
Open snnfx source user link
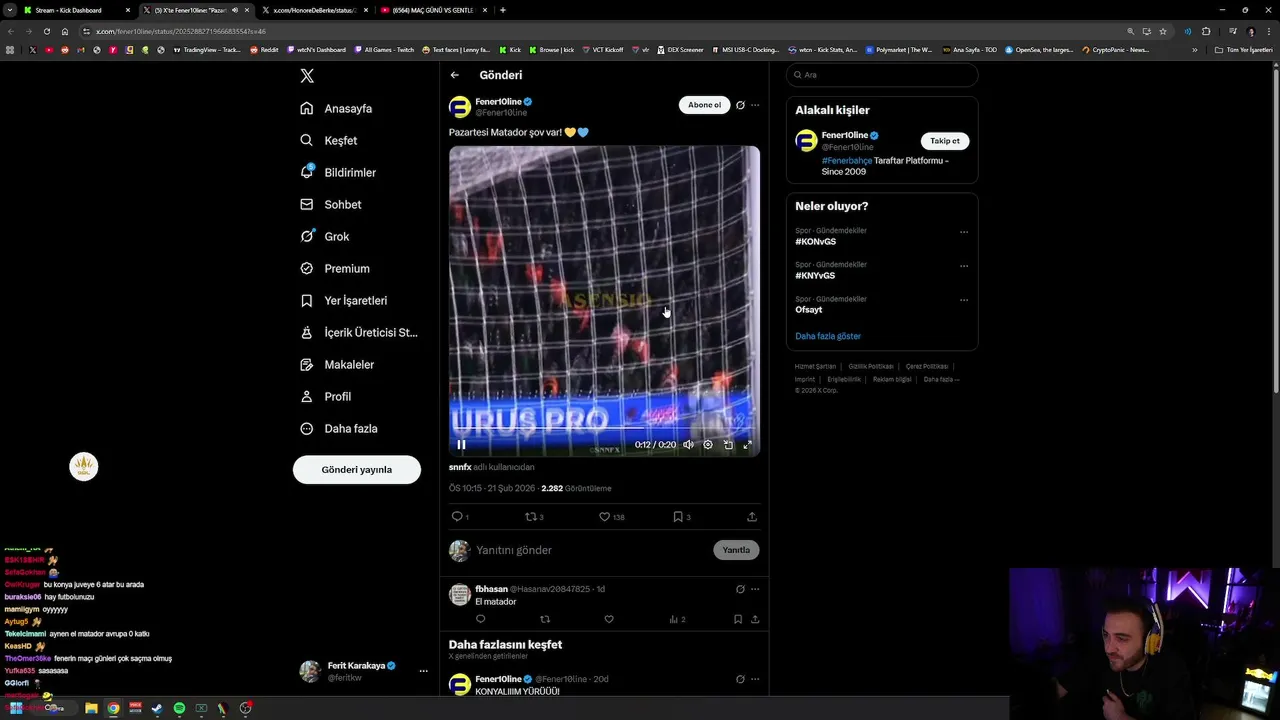pos(460,467)
